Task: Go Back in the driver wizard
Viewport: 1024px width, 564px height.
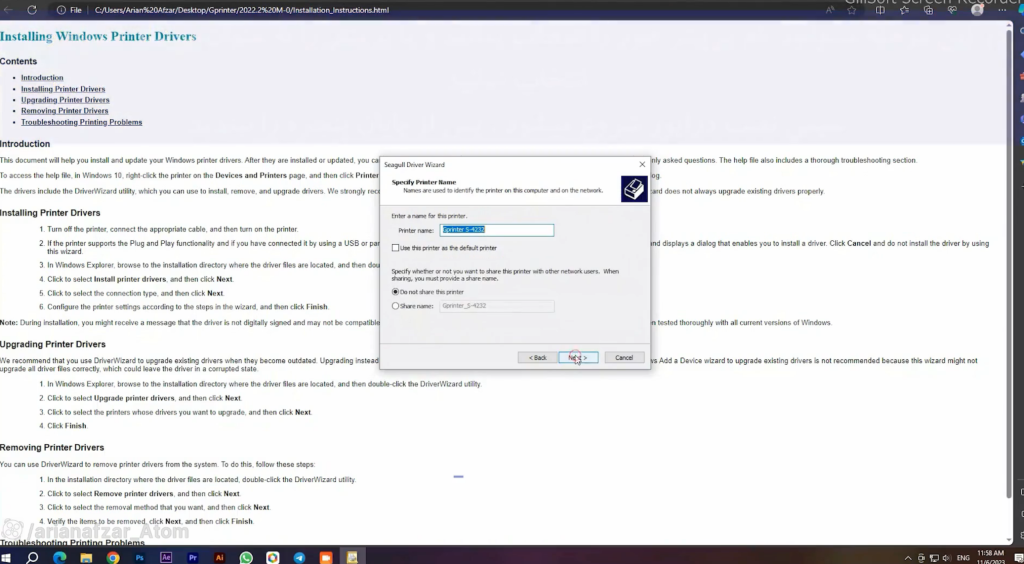Action: click(537, 358)
